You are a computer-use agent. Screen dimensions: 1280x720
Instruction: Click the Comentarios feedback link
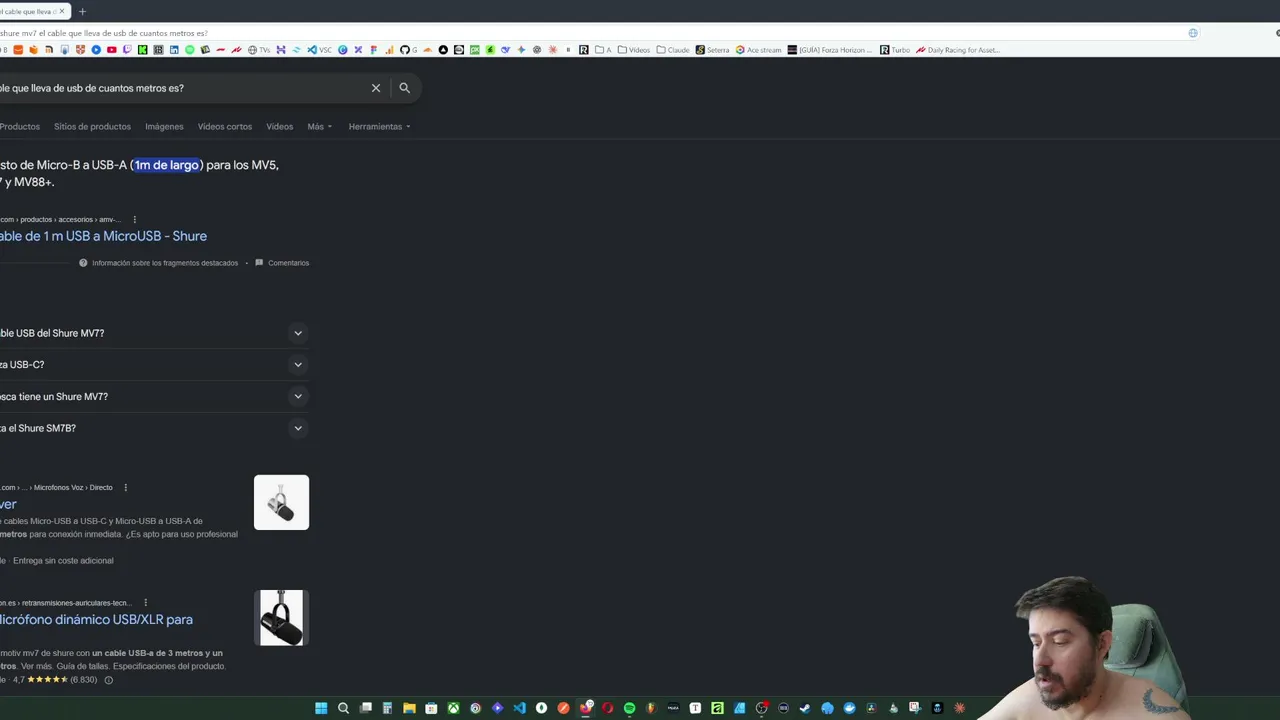(282, 263)
